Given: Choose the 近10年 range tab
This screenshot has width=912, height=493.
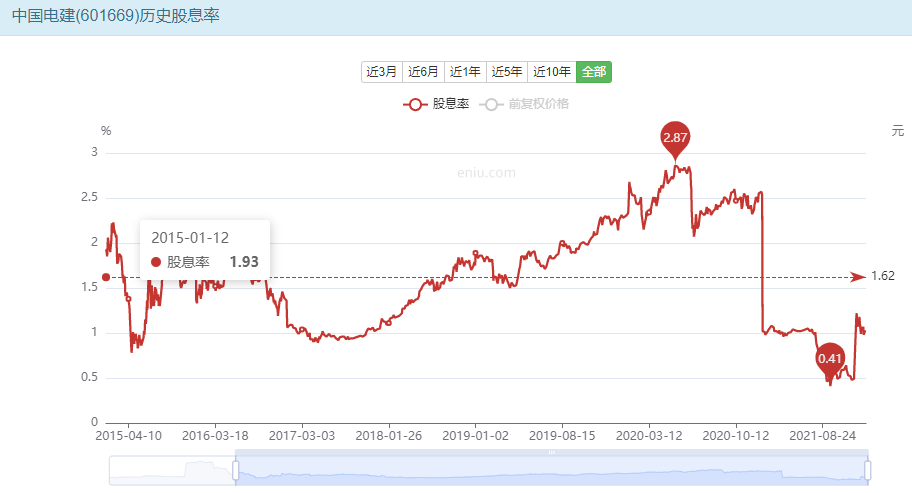Looking at the screenshot, I should point(552,72).
